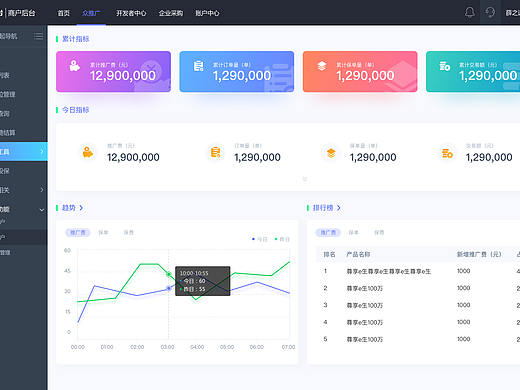Click the 04:00 label on chart axis
Image resolution: width=520 pixels, height=390 pixels.
coord(197,347)
